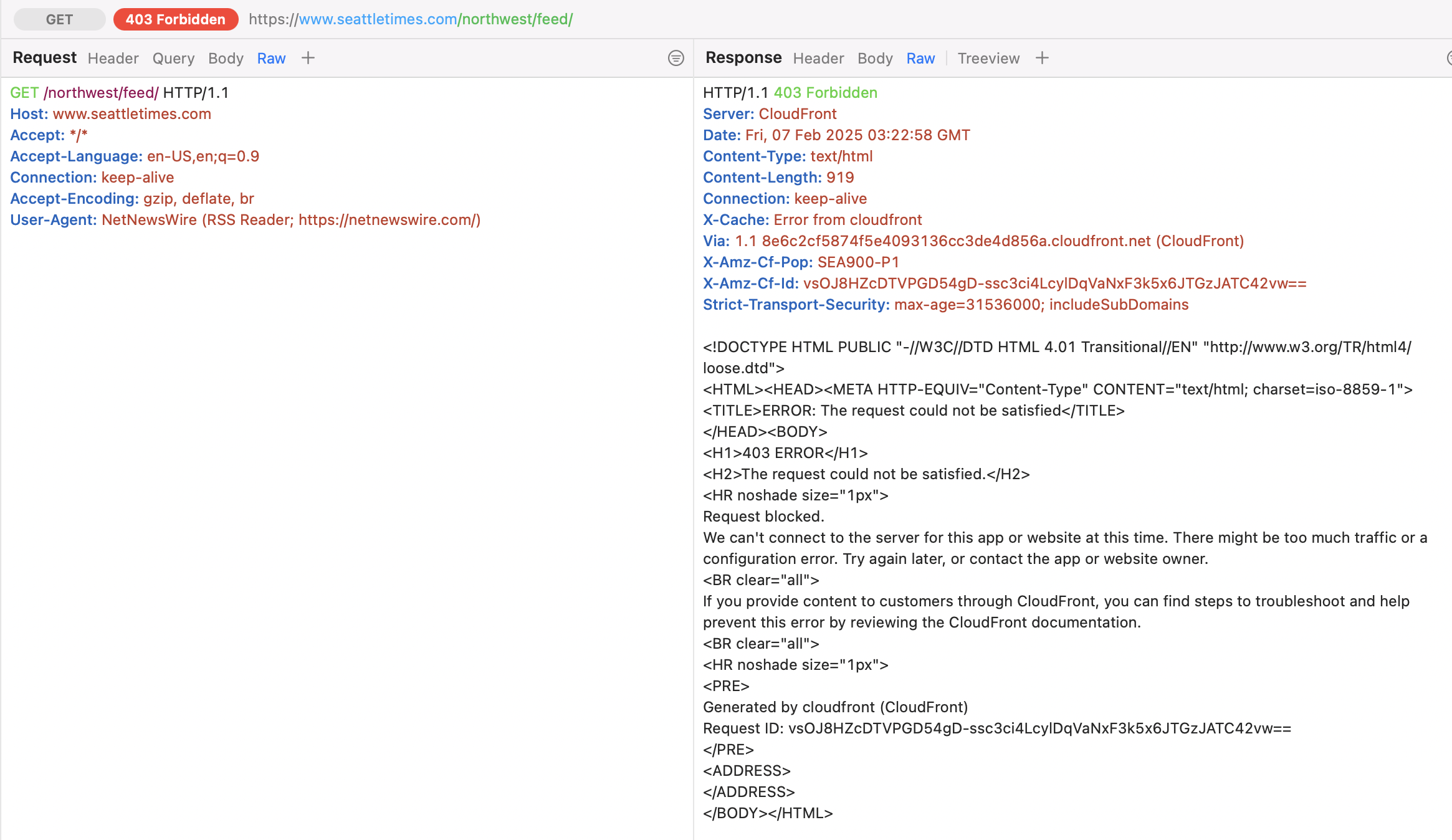Screen dimensions: 1452x840
Task: Open the Request Body tab
Action: 226,58
